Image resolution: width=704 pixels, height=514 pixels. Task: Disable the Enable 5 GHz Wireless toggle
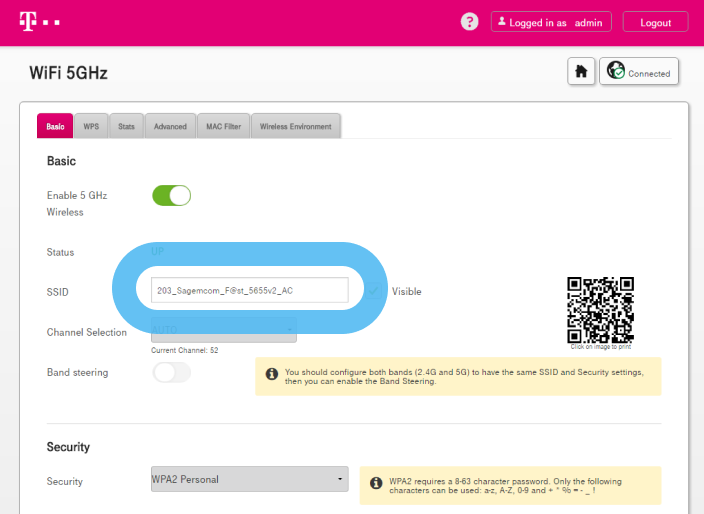point(171,195)
